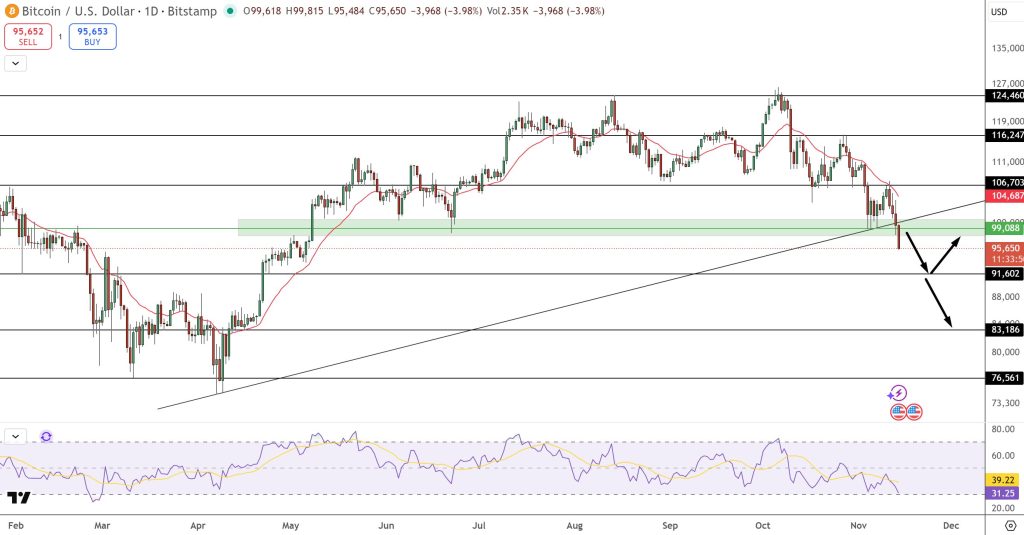Viewport: 1024px width, 535px height.
Task: Open the TradingView logo link
Action: click(17, 497)
